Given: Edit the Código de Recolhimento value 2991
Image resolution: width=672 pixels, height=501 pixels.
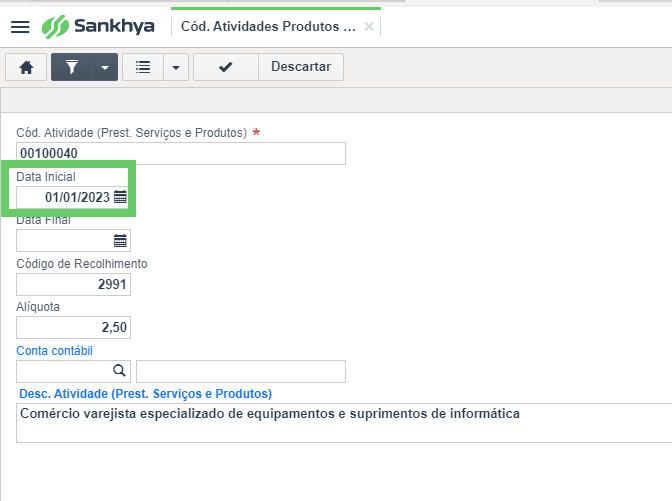Looking at the screenshot, I should click(73, 285).
